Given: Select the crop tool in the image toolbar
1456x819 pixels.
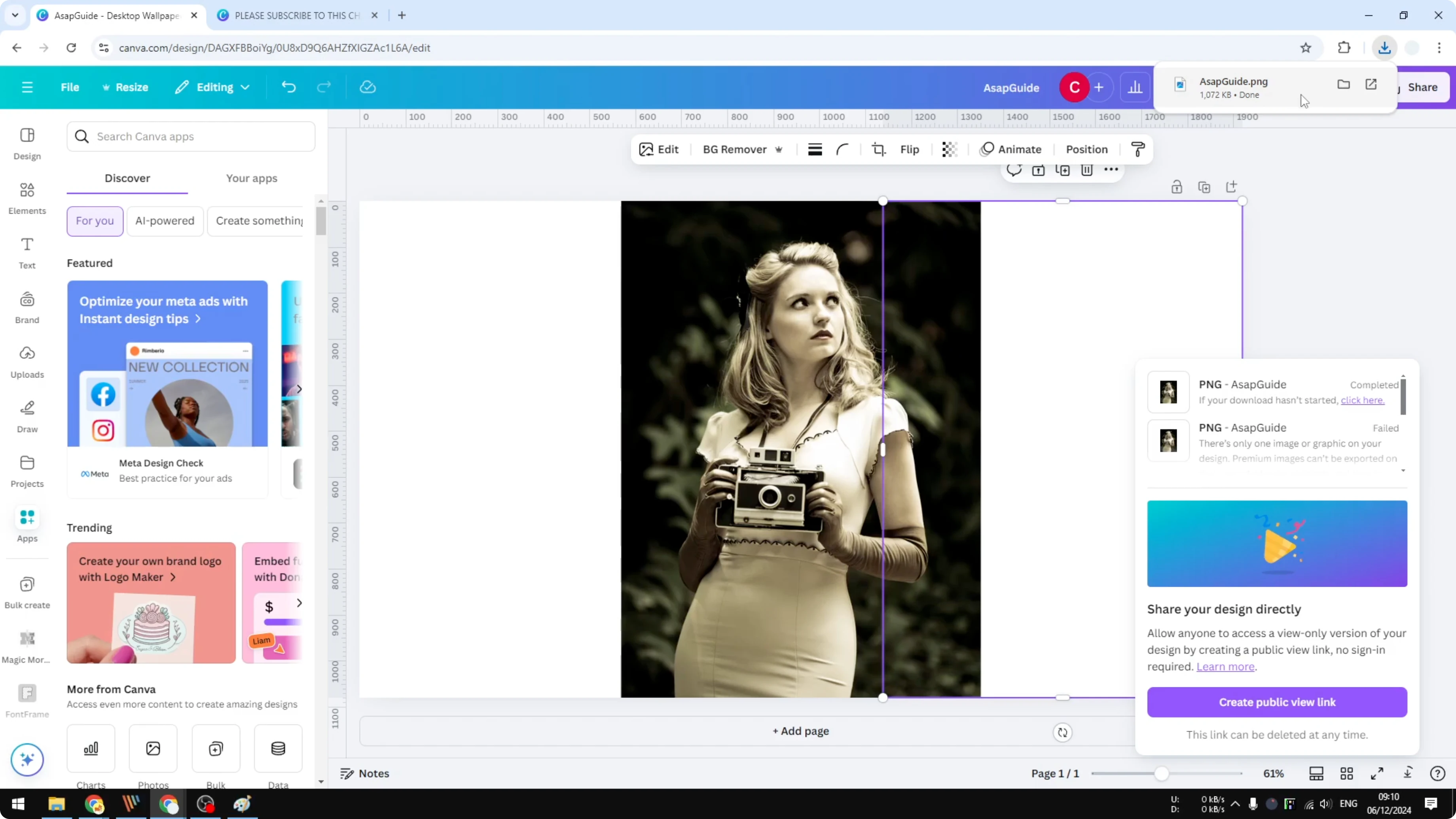Looking at the screenshot, I should pos(878,149).
